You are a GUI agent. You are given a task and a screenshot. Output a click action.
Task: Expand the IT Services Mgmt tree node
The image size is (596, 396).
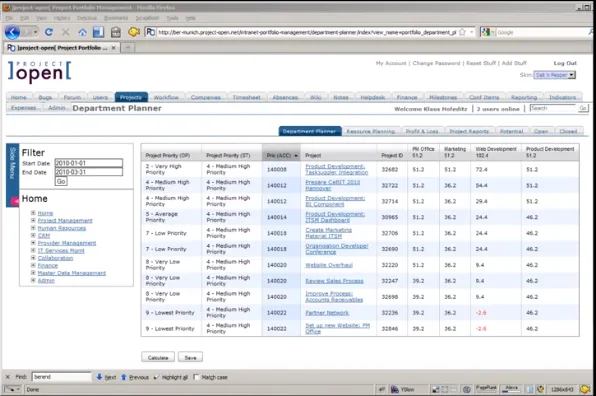tap(33, 250)
